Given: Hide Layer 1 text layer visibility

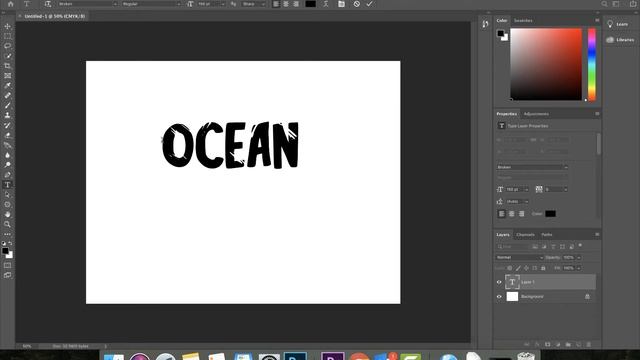Looking at the screenshot, I should pyautogui.click(x=499, y=282).
